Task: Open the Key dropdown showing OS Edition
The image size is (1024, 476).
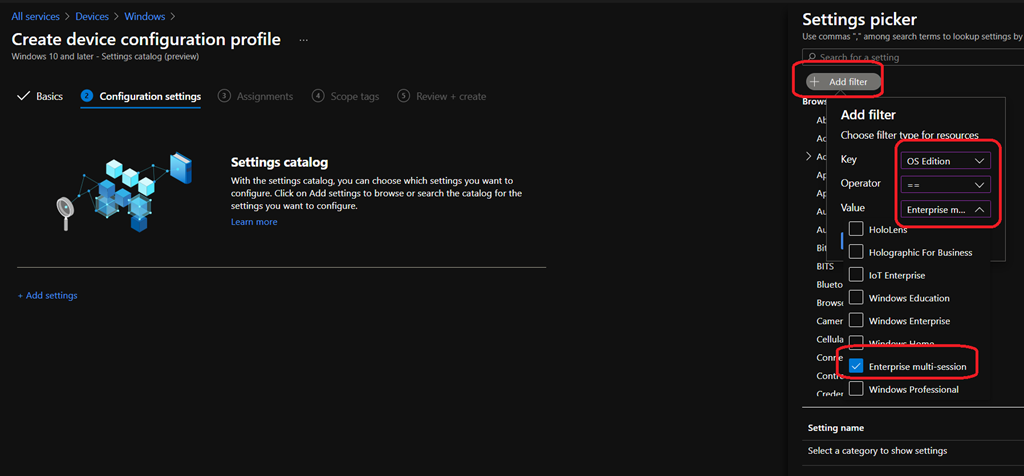Action: click(944, 161)
